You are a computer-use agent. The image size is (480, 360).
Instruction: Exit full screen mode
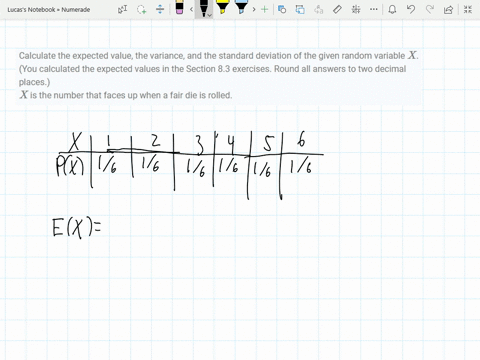coord(468,9)
